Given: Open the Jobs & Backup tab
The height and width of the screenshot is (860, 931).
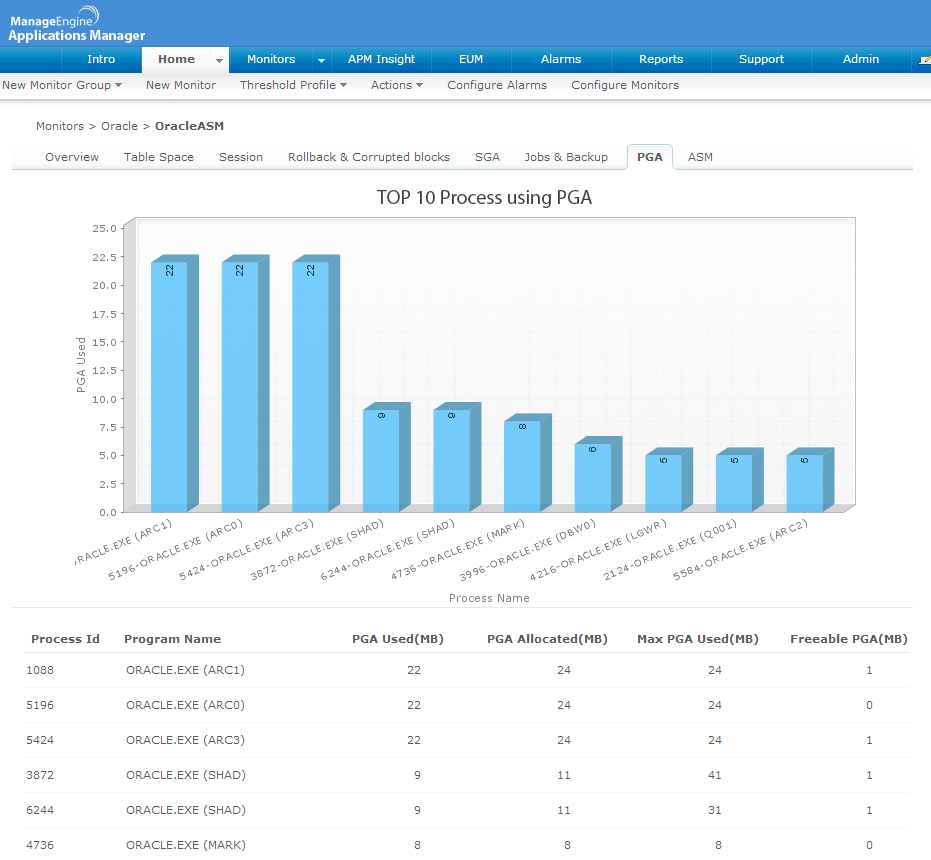Looking at the screenshot, I should click(x=566, y=157).
